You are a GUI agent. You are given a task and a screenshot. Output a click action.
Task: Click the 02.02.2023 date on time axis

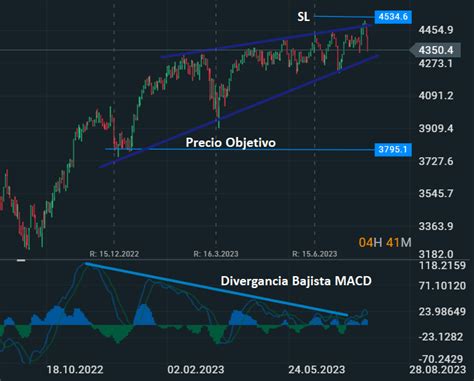coord(196,370)
